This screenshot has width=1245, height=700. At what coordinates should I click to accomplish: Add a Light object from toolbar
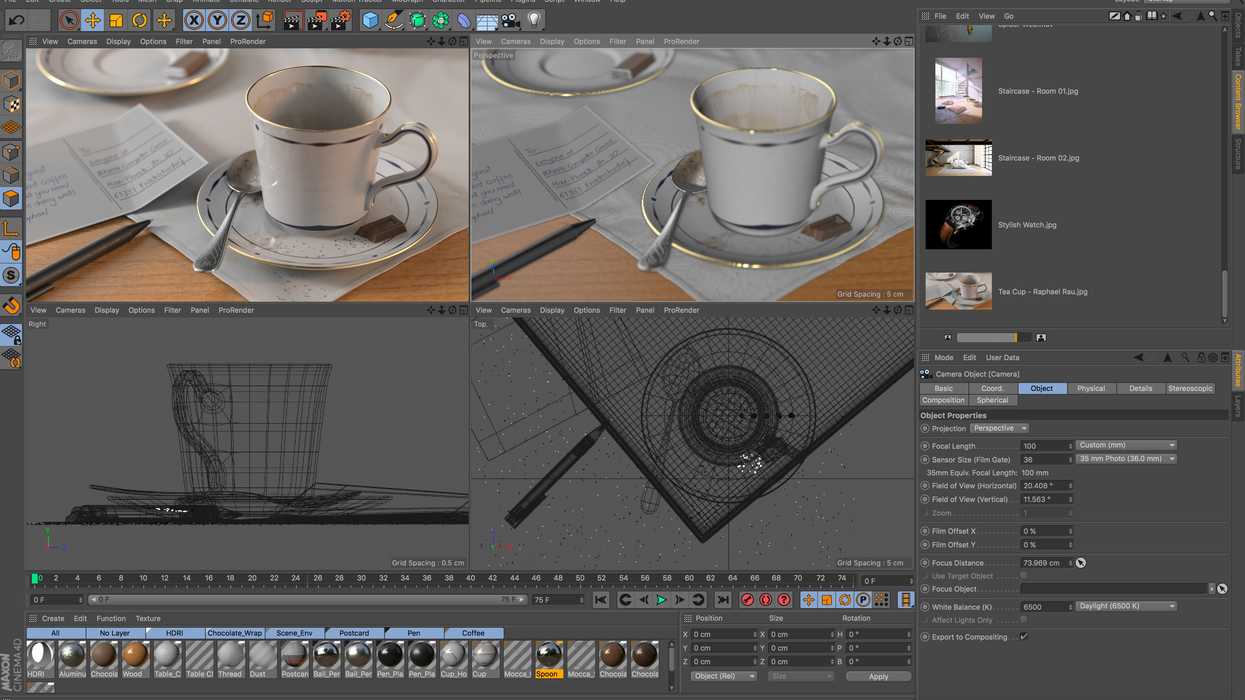(x=534, y=19)
